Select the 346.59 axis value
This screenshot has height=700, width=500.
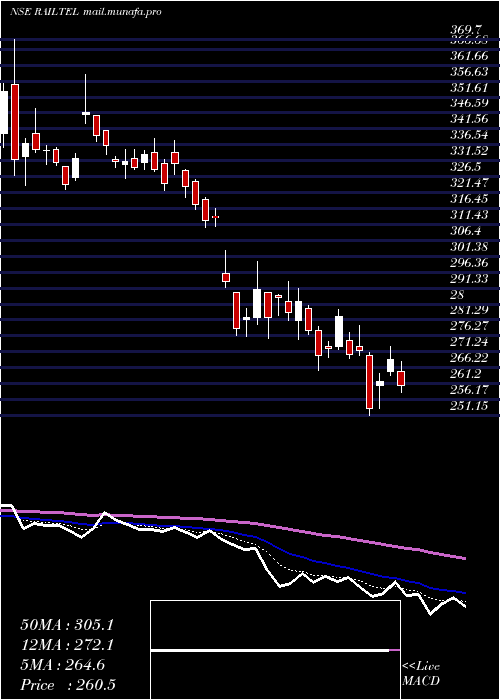[470, 104]
